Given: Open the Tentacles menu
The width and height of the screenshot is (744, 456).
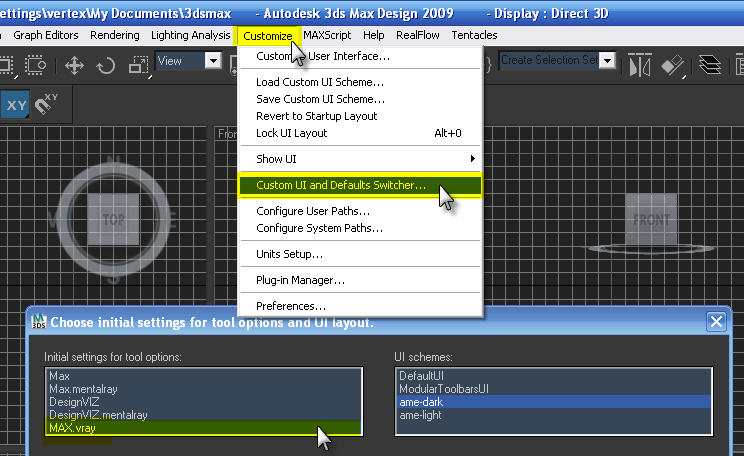Looking at the screenshot, I should point(474,35).
